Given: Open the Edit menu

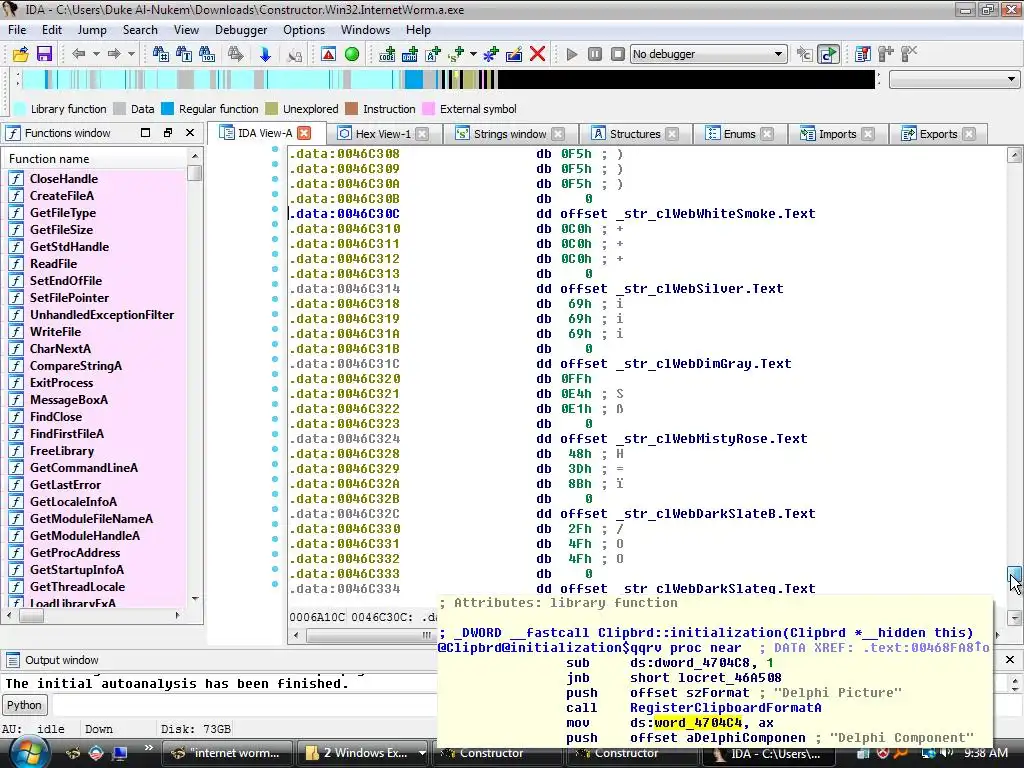Looking at the screenshot, I should [52, 30].
